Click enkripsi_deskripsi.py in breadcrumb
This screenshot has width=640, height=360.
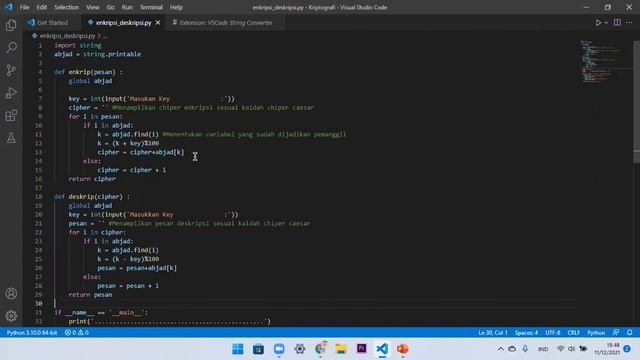67,36
